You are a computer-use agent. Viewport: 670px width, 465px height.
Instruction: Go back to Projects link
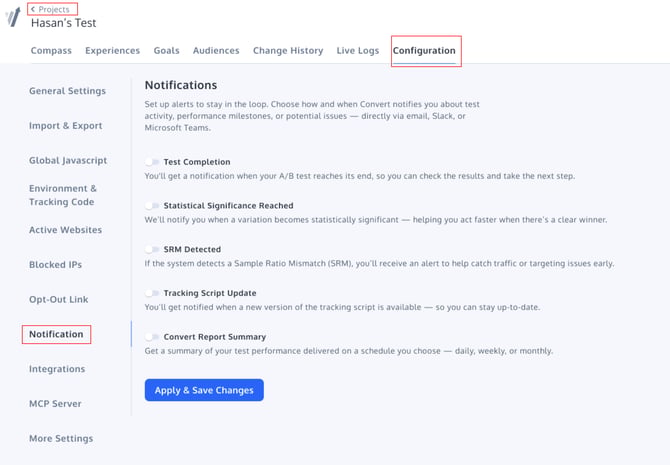coord(50,9)
